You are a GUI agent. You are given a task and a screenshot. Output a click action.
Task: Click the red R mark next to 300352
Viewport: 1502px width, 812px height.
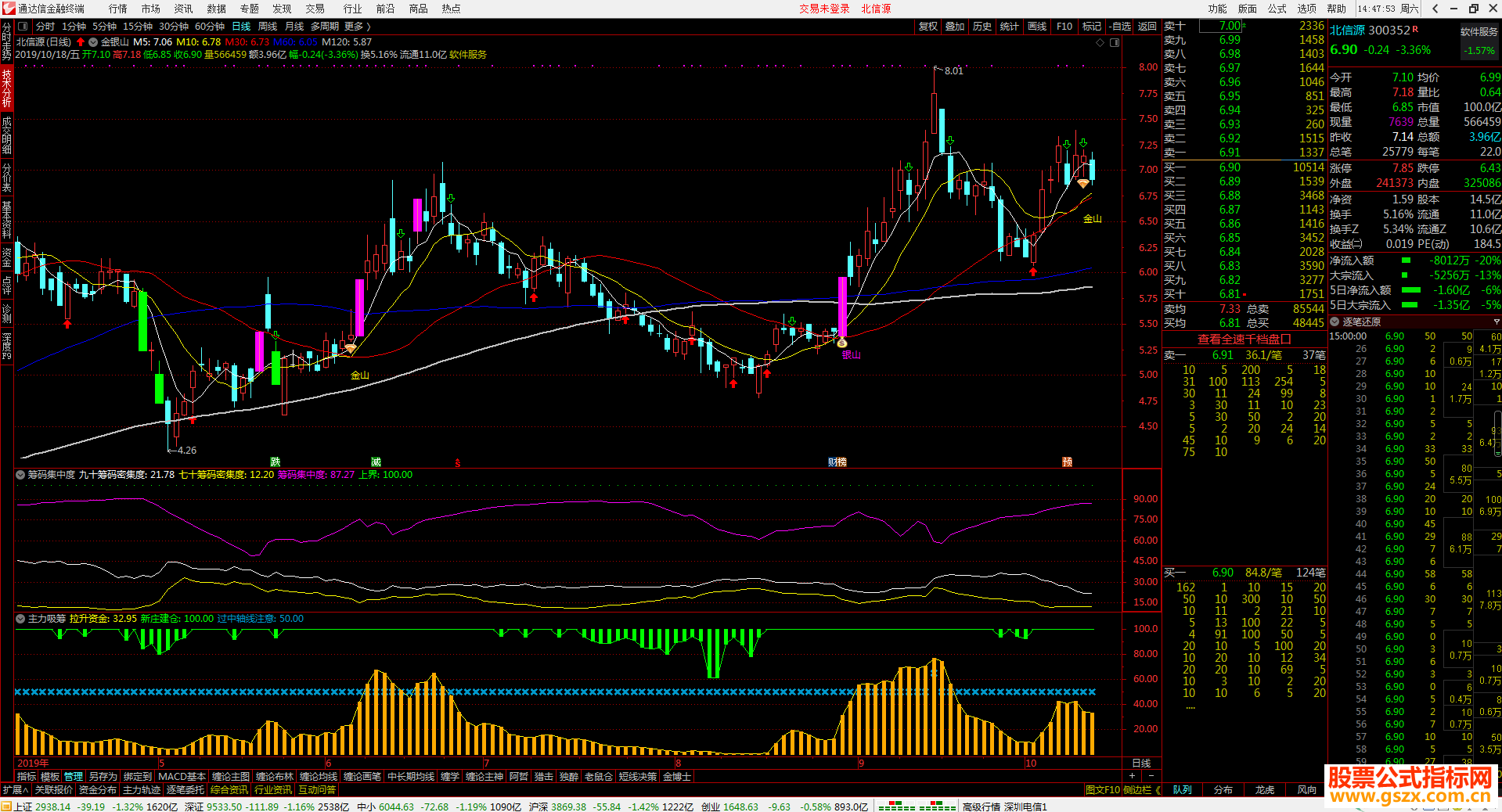1415,29
